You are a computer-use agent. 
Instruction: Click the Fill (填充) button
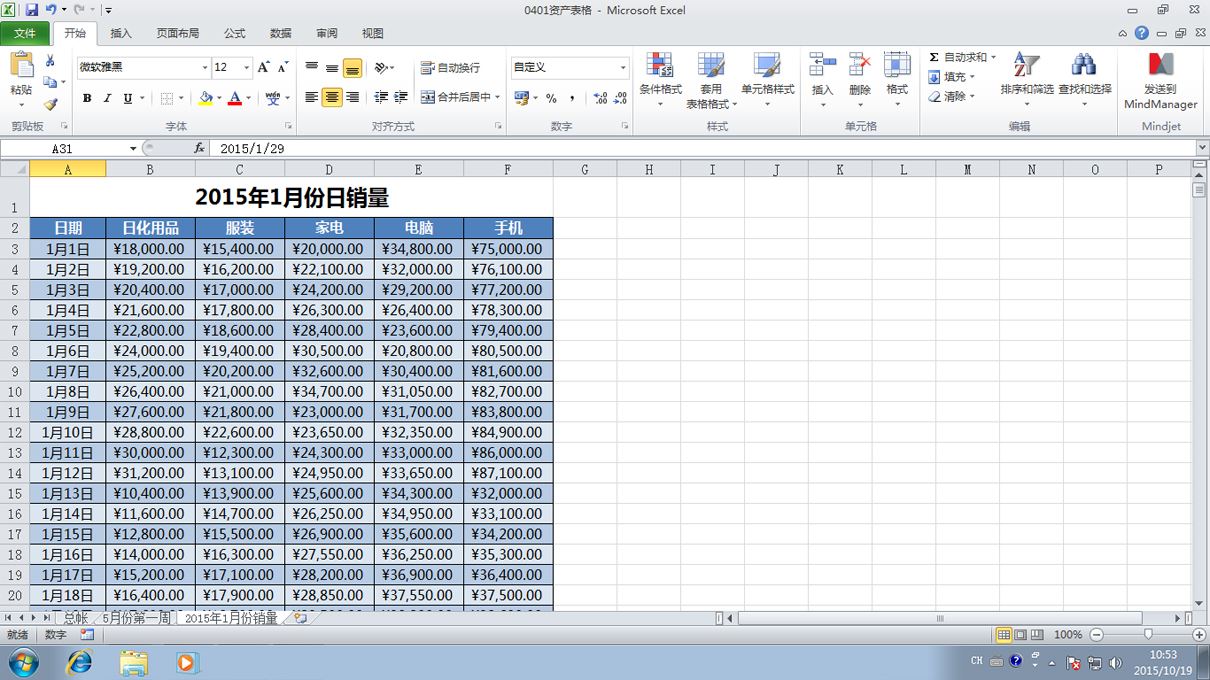[x=952, y=77]
